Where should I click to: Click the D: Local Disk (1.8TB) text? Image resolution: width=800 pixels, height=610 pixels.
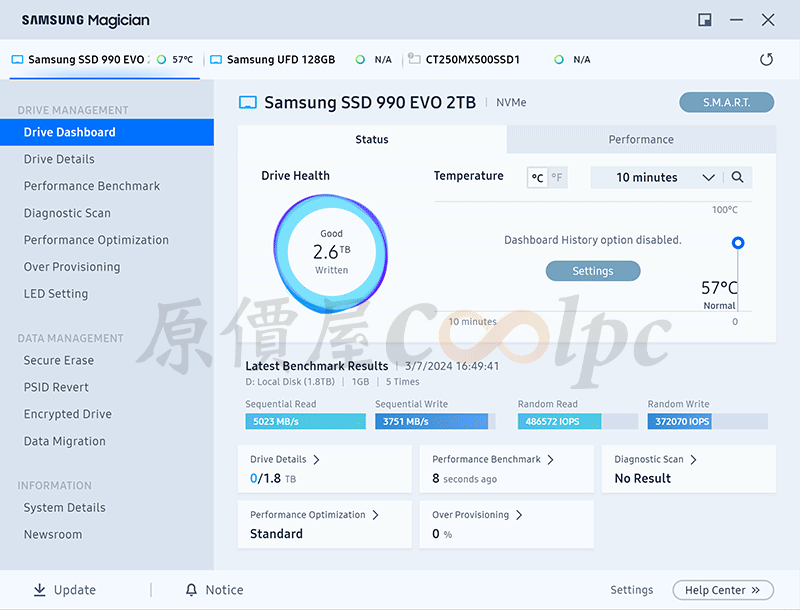tap(290, 382)
